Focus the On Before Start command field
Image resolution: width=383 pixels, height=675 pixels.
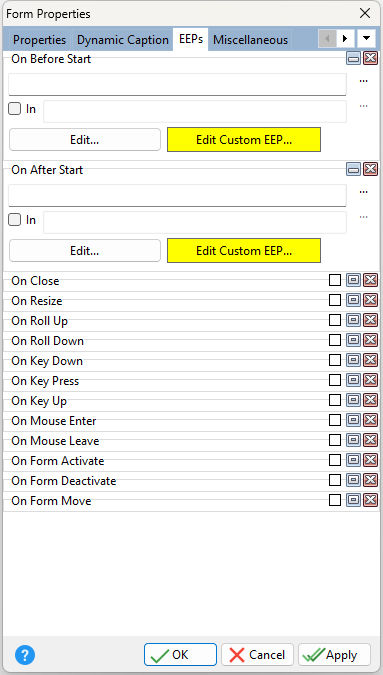coord(177,84)
